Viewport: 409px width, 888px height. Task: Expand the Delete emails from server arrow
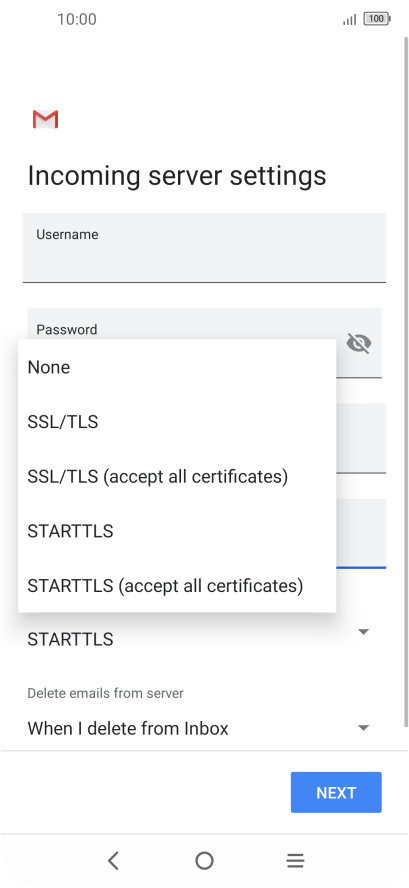[364, 728]
